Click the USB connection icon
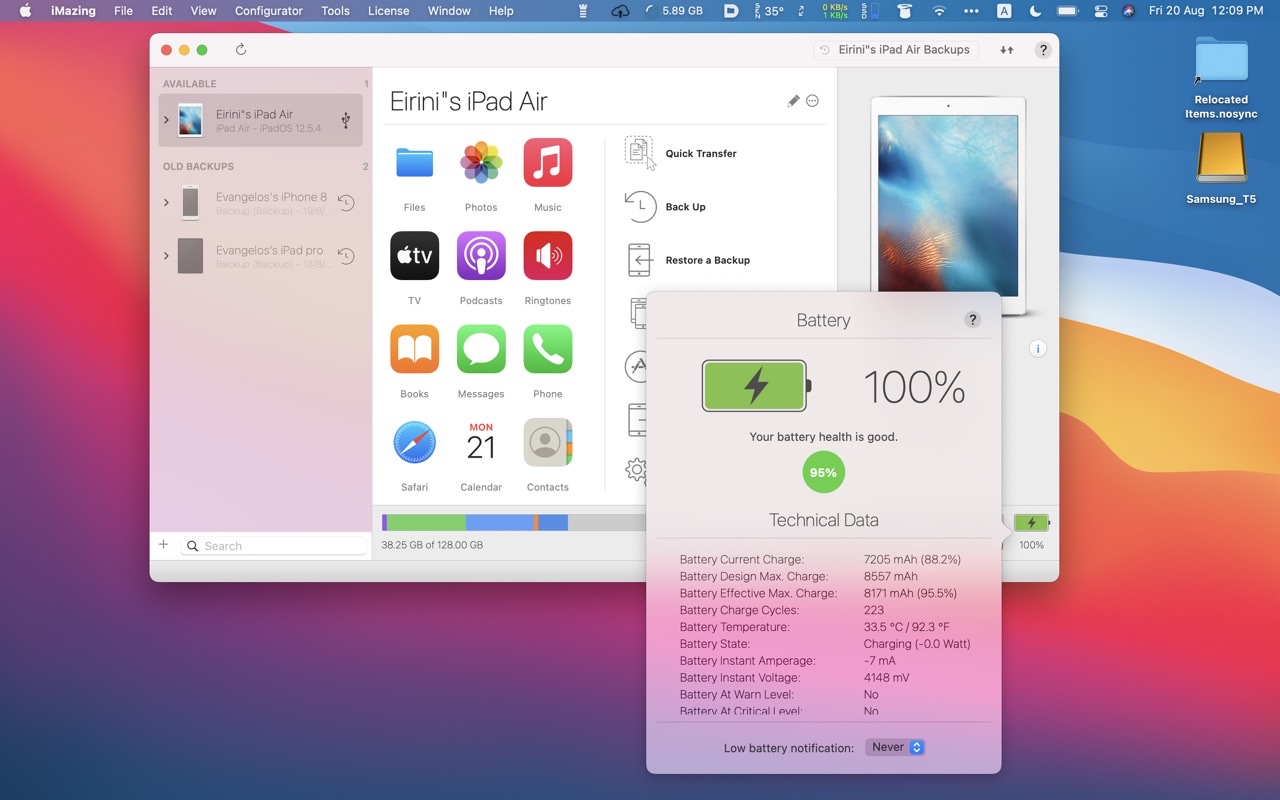 (345, 120)
